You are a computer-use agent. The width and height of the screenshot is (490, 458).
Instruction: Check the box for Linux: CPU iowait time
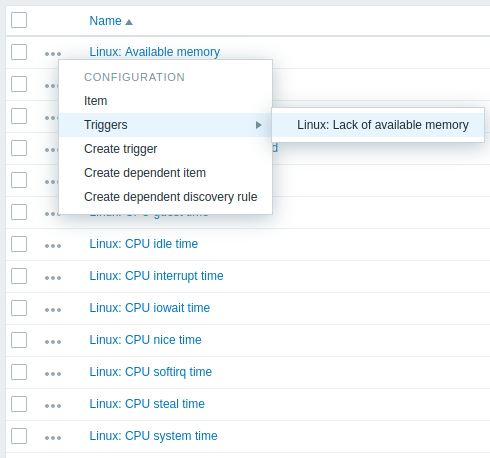point(19,308)
